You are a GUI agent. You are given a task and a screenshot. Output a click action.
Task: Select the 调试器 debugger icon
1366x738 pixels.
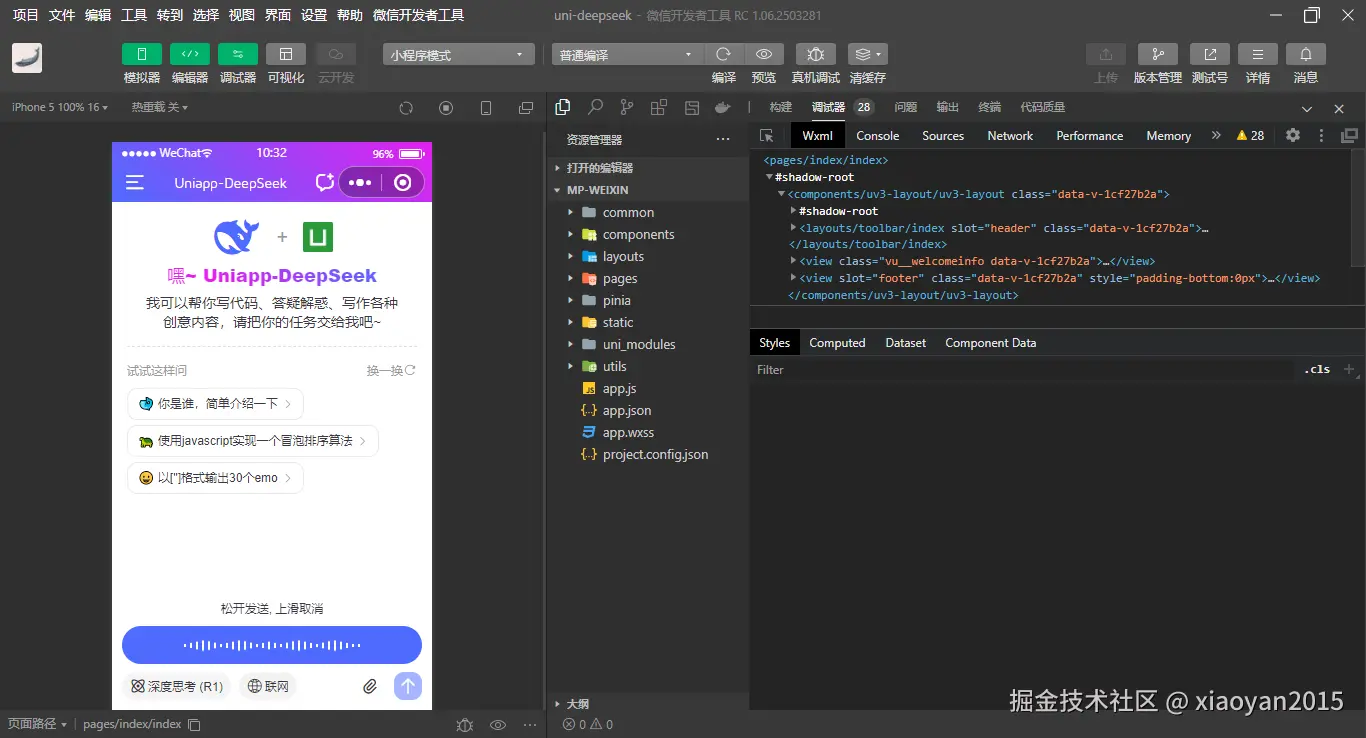(237, 63)
